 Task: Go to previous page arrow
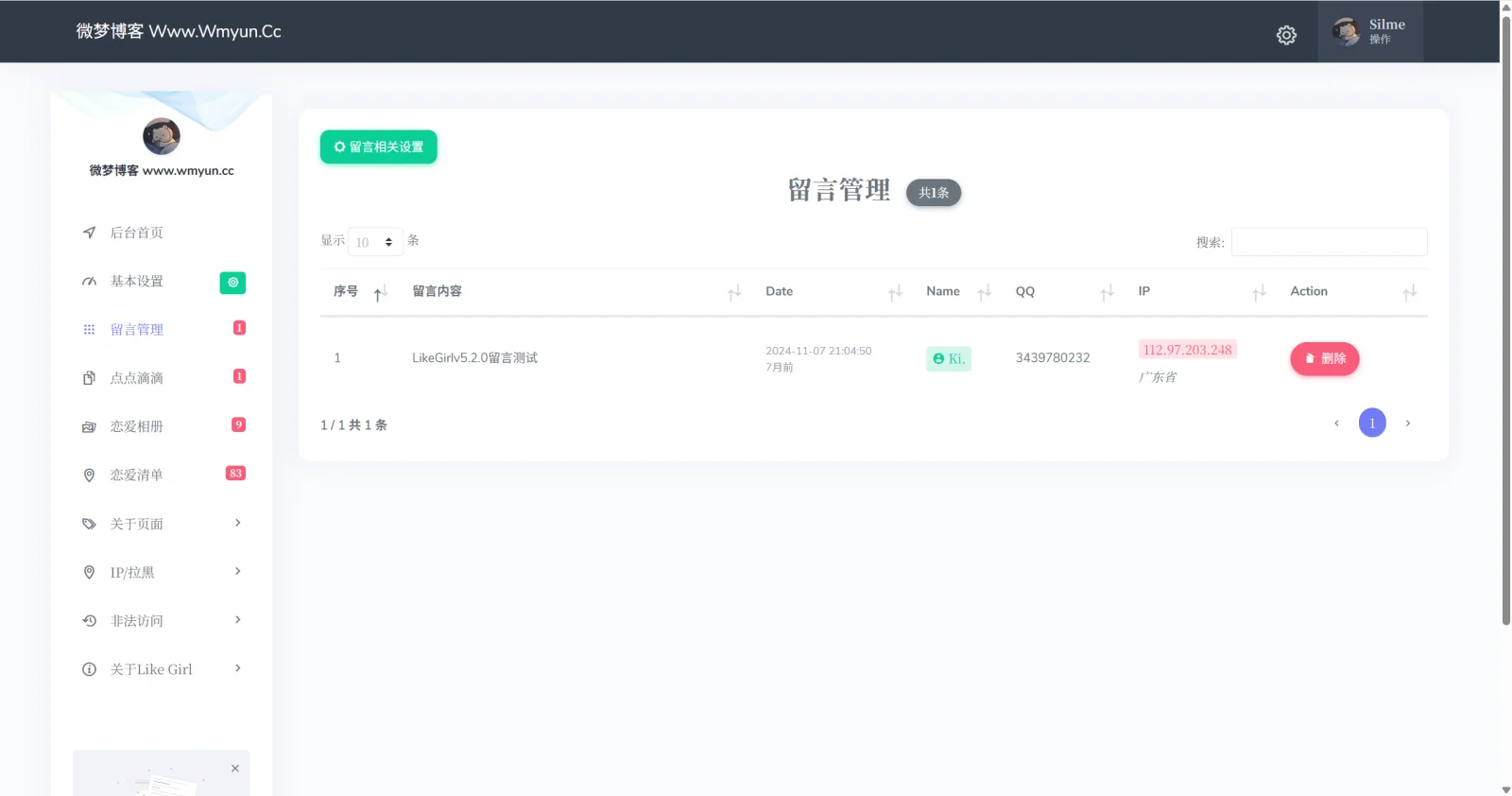[1336, 423]
